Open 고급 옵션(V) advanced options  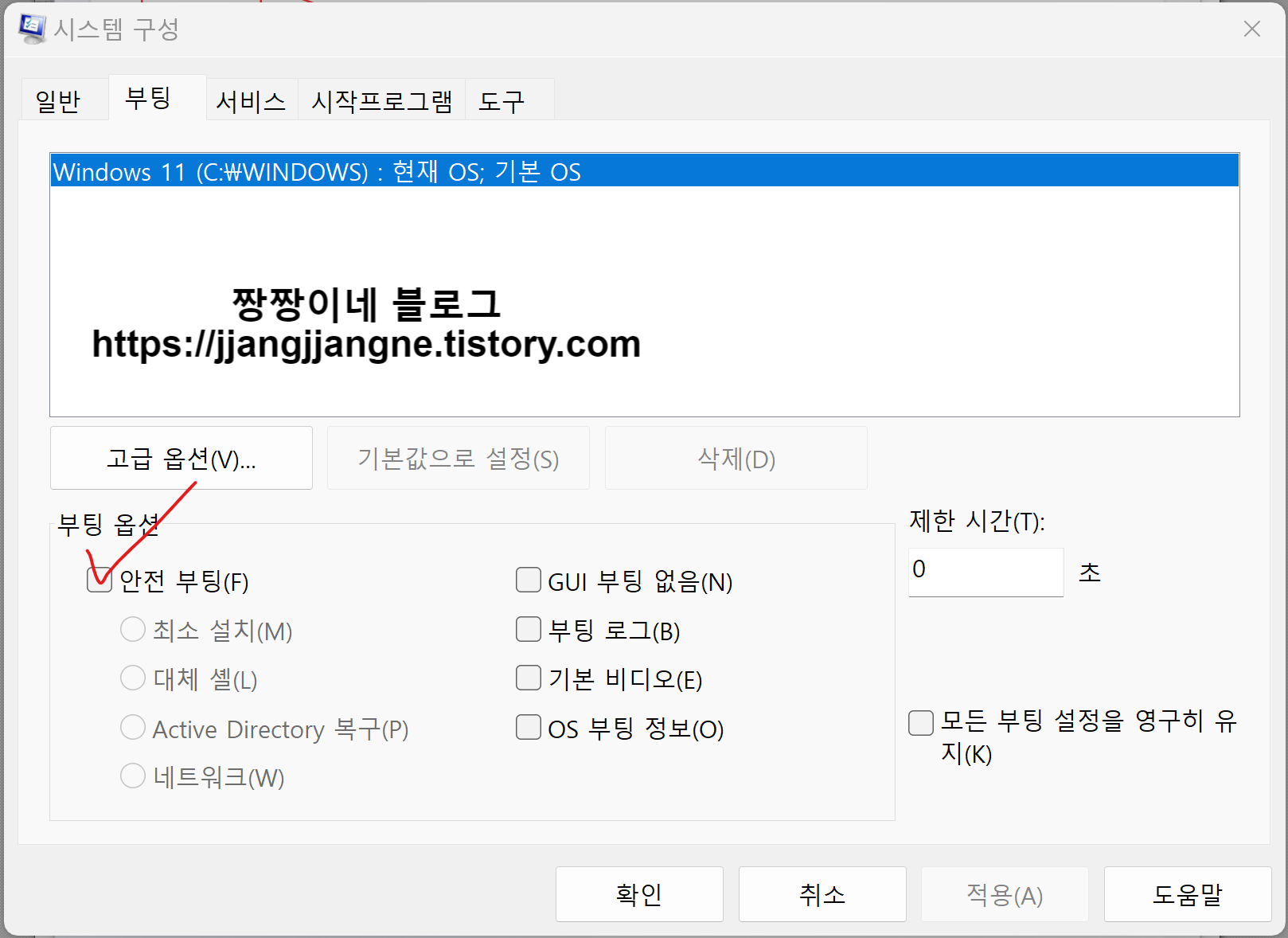click(x=181, y=459)
